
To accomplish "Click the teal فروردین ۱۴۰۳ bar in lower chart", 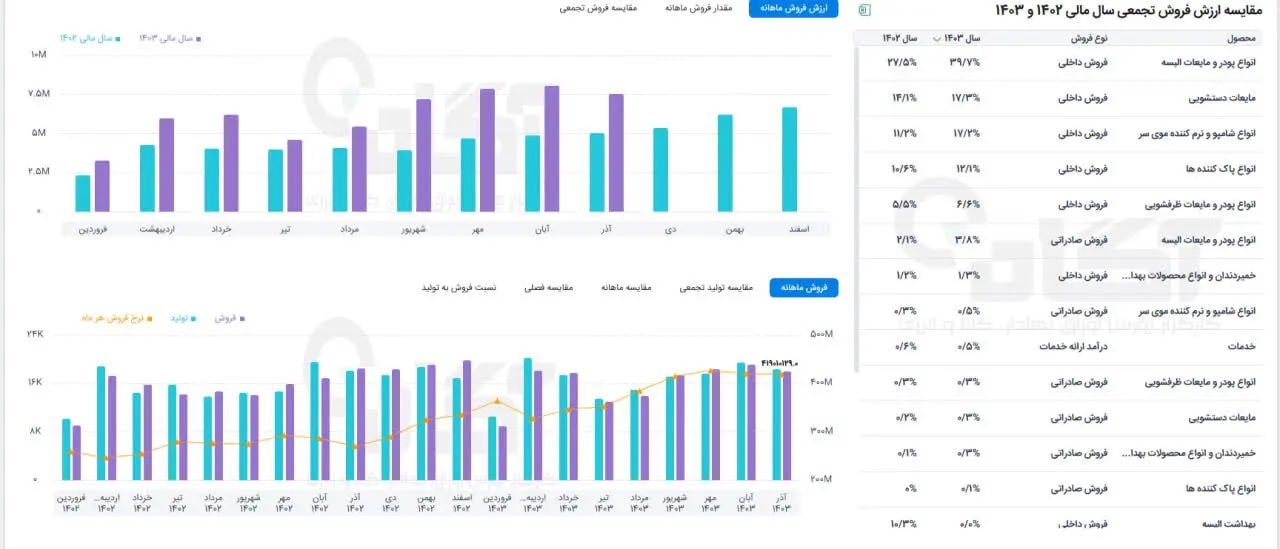I will 492,448.
